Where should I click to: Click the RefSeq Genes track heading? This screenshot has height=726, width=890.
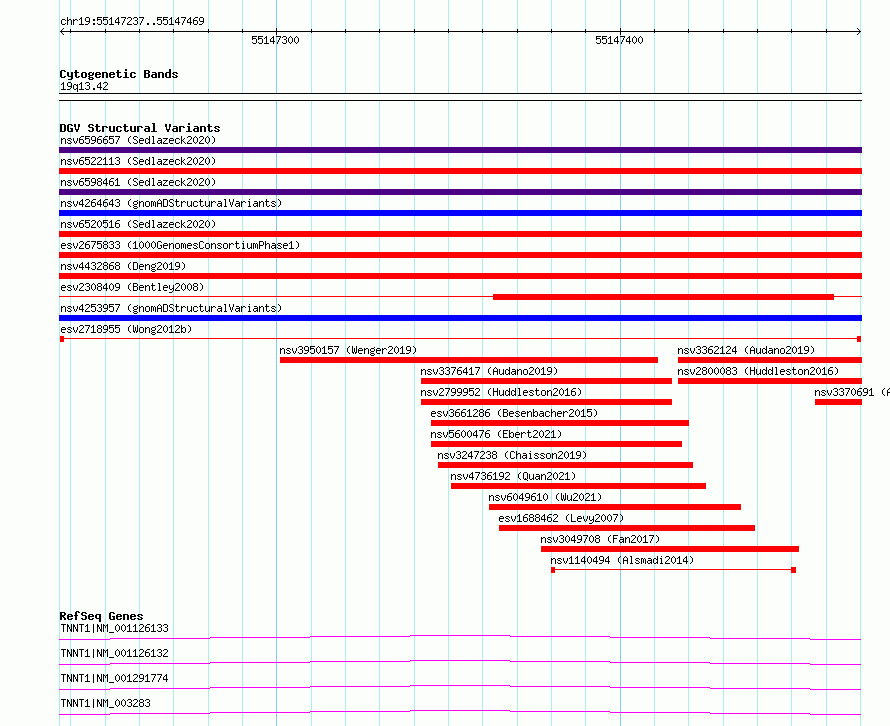[x=101, y=616]
